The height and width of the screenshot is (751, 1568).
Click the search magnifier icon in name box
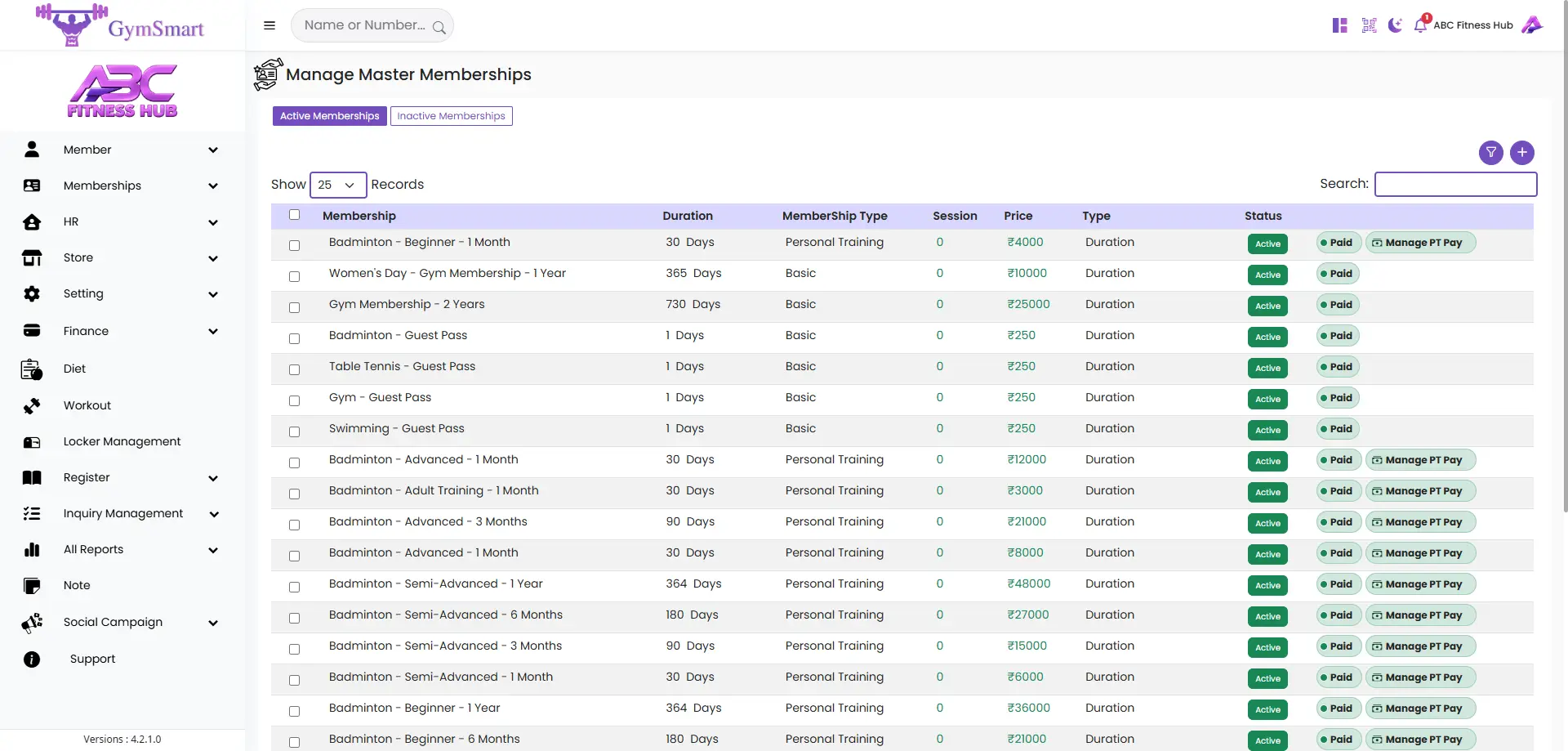[439, 27]
